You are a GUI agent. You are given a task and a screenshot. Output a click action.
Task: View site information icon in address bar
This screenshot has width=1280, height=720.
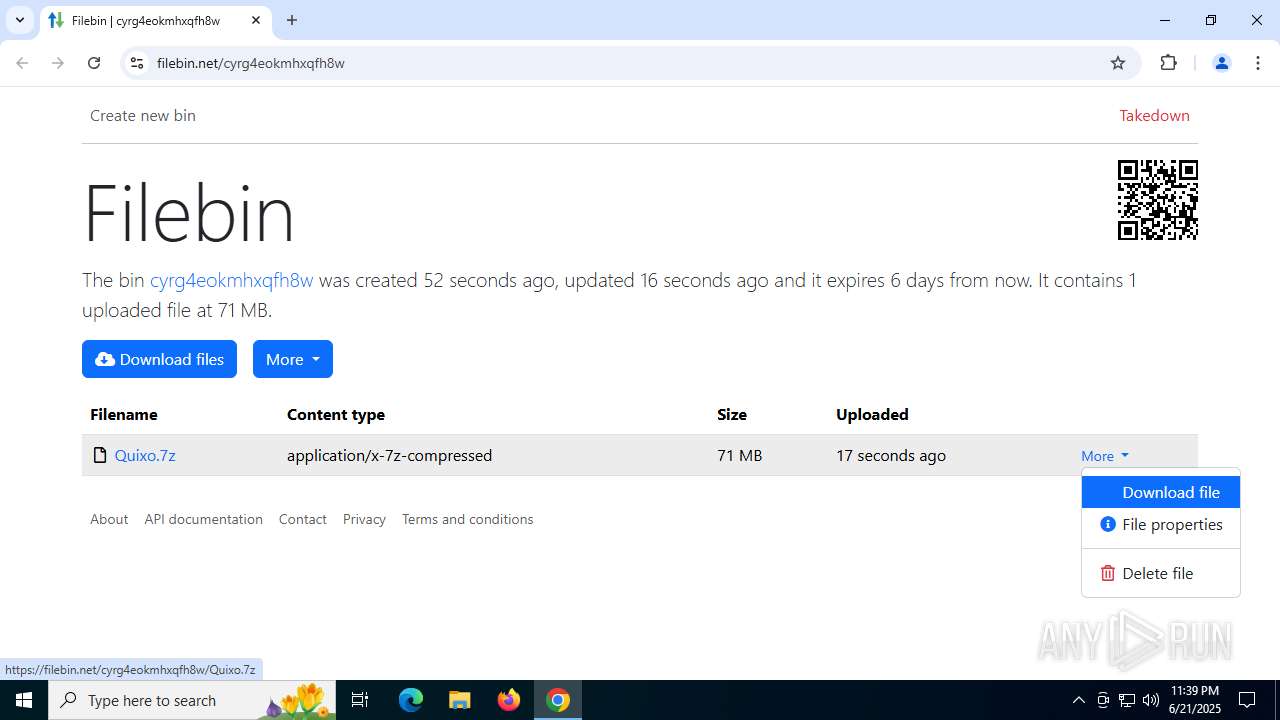137,63
